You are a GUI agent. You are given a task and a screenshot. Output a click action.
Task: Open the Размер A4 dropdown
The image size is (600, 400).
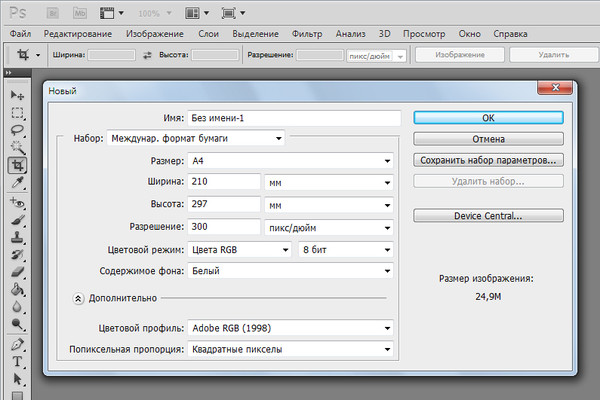click(290, 161)
